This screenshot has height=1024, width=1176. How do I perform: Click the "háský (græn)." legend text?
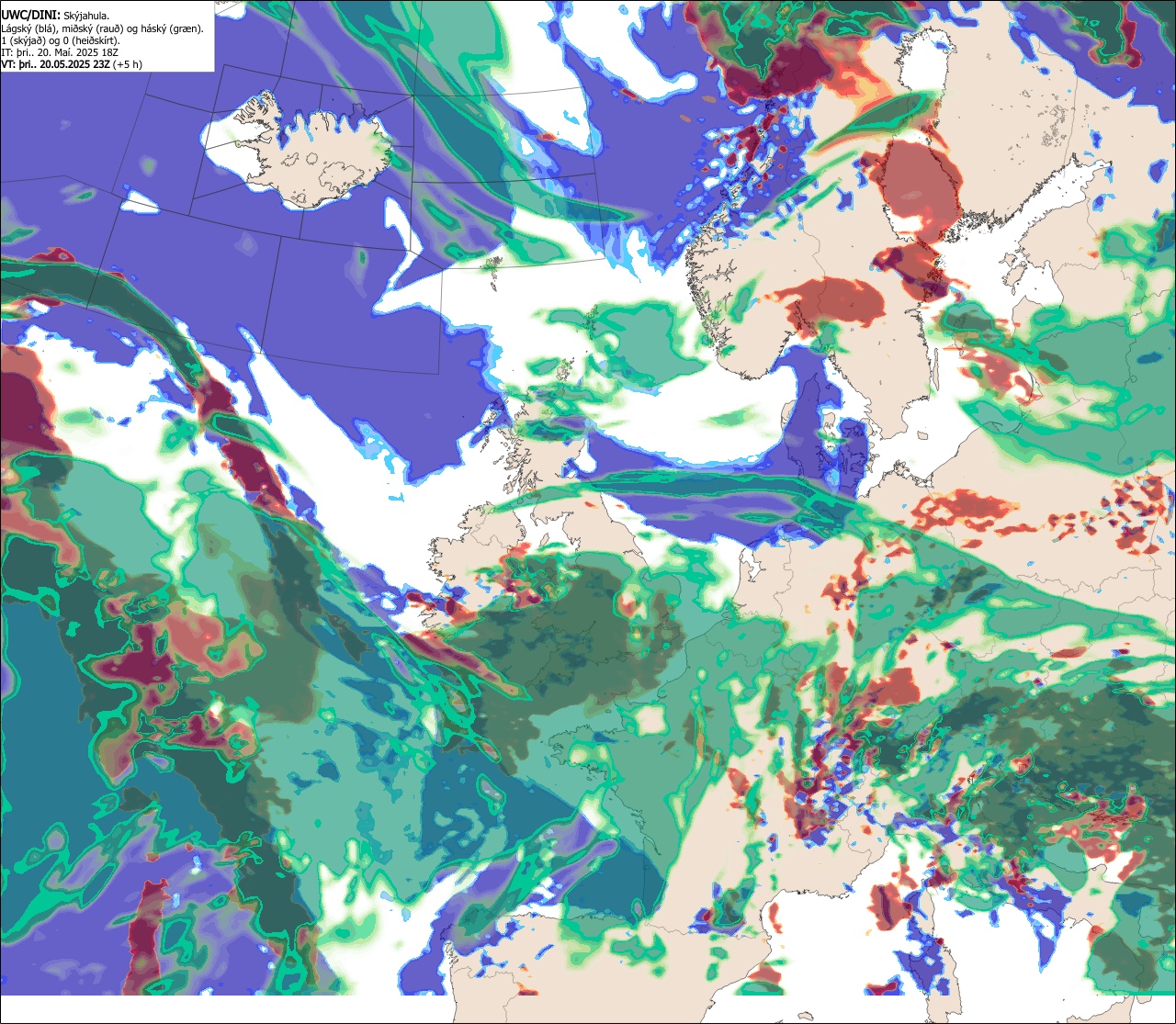pos(173,29)
